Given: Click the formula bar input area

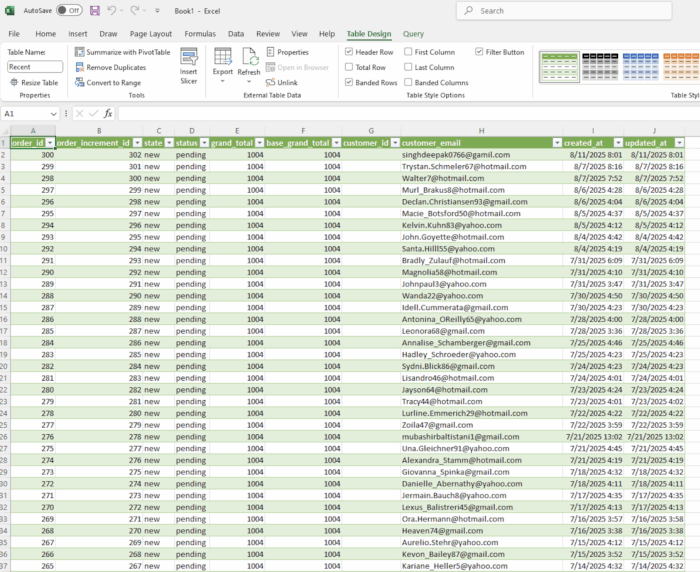Looking at the screenshot, I should pyautogui.click(x=408, y=114).
